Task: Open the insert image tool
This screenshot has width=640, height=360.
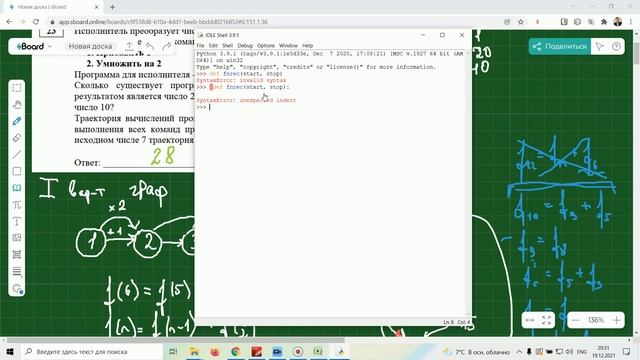Action: 17,238
